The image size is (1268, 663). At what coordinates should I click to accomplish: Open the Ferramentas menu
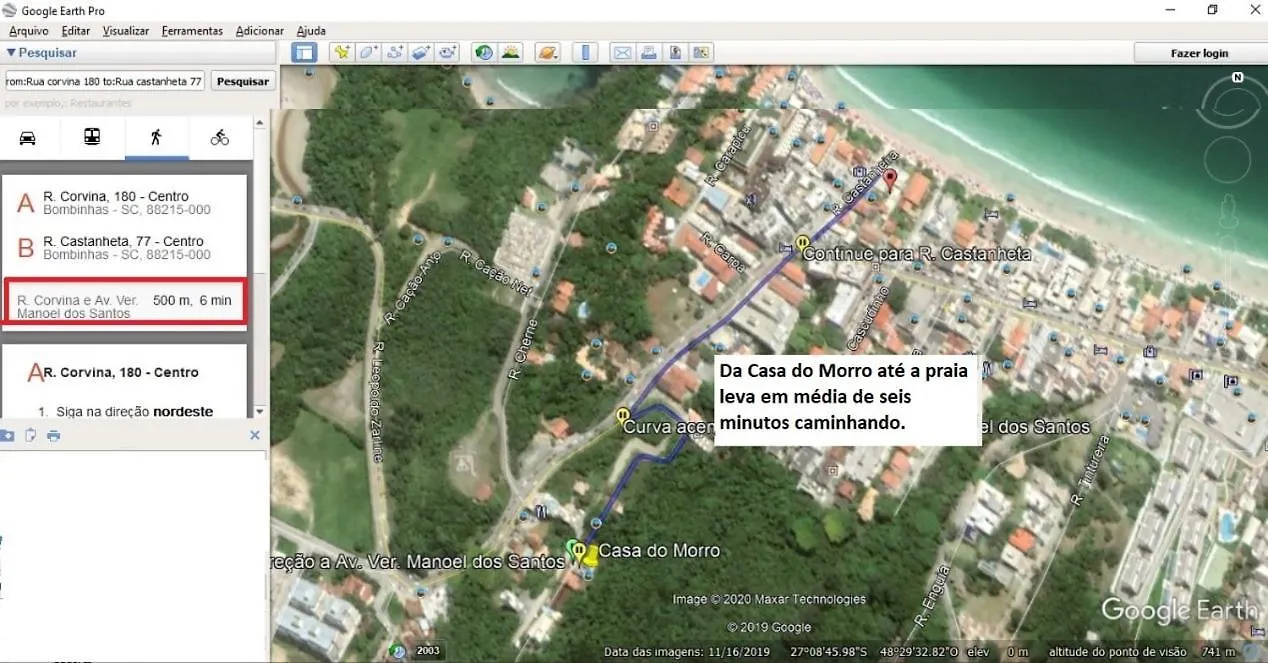pyautogui.click(x=192, y=31)
